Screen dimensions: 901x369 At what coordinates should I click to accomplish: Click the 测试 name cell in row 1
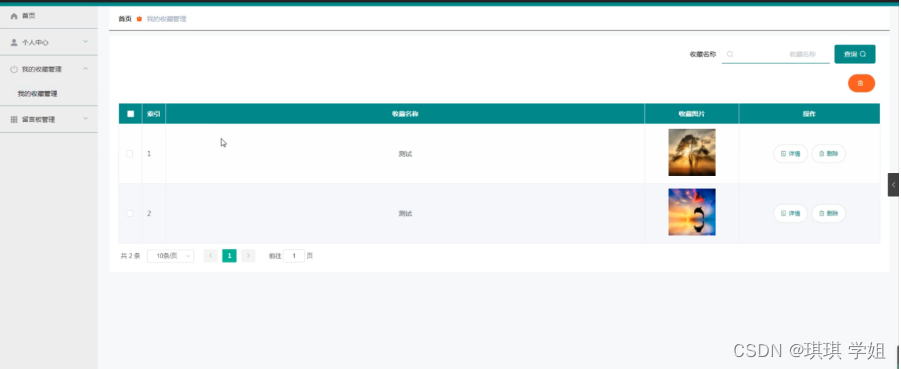[x=405, y=153]
